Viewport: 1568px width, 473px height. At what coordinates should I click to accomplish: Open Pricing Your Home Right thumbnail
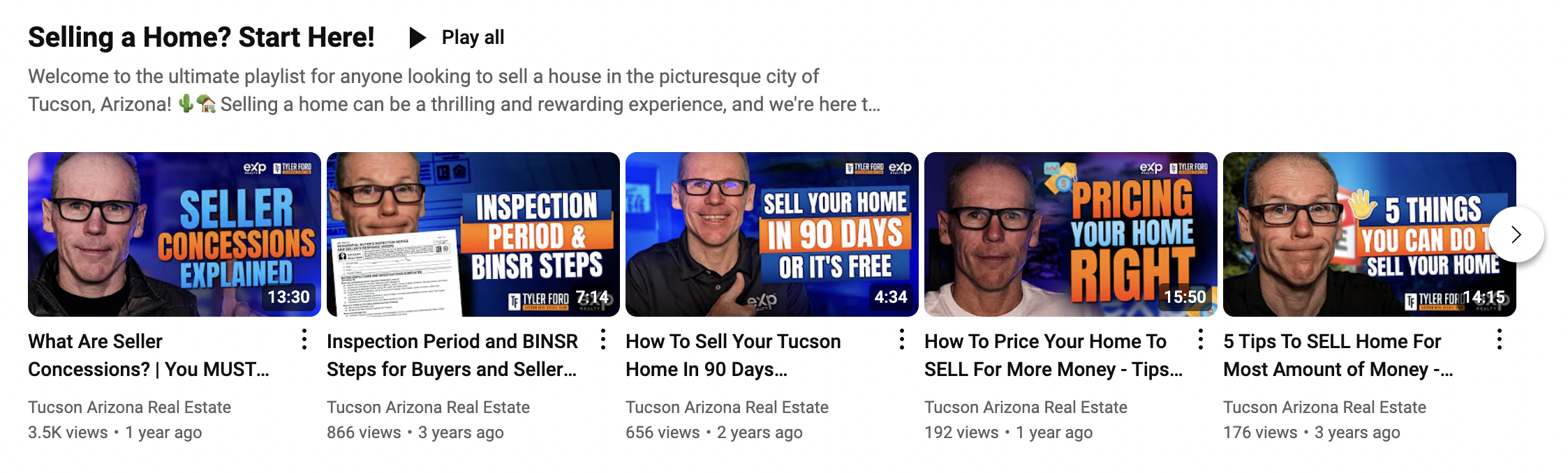tap(1071, 234)
